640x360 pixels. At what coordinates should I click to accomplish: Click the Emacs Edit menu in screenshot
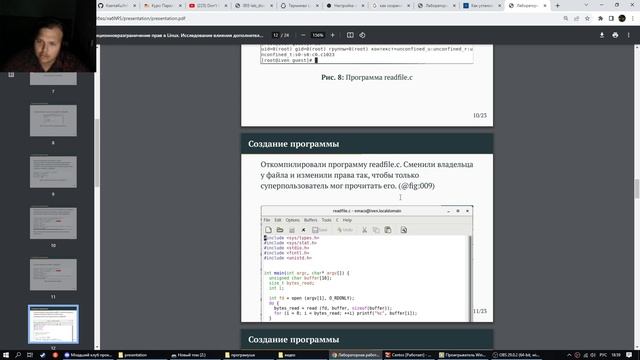point(278,220)
